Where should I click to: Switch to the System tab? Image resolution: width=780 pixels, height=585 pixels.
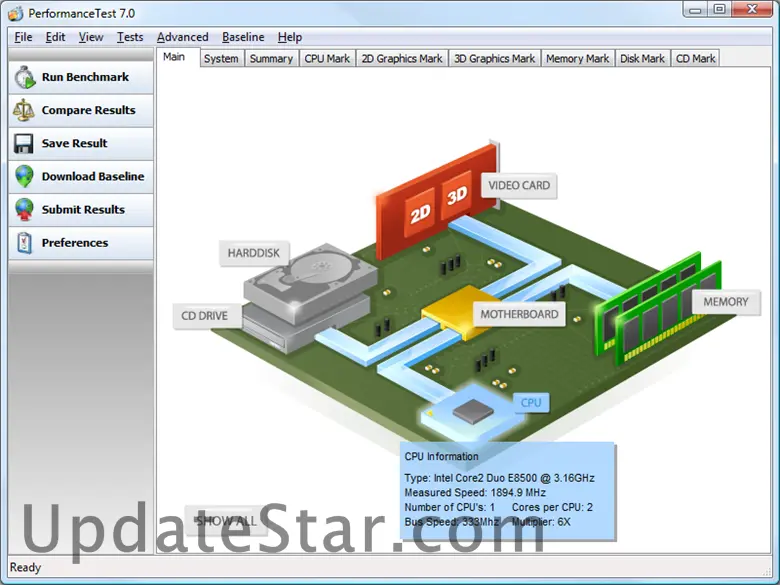coord(221,59)
